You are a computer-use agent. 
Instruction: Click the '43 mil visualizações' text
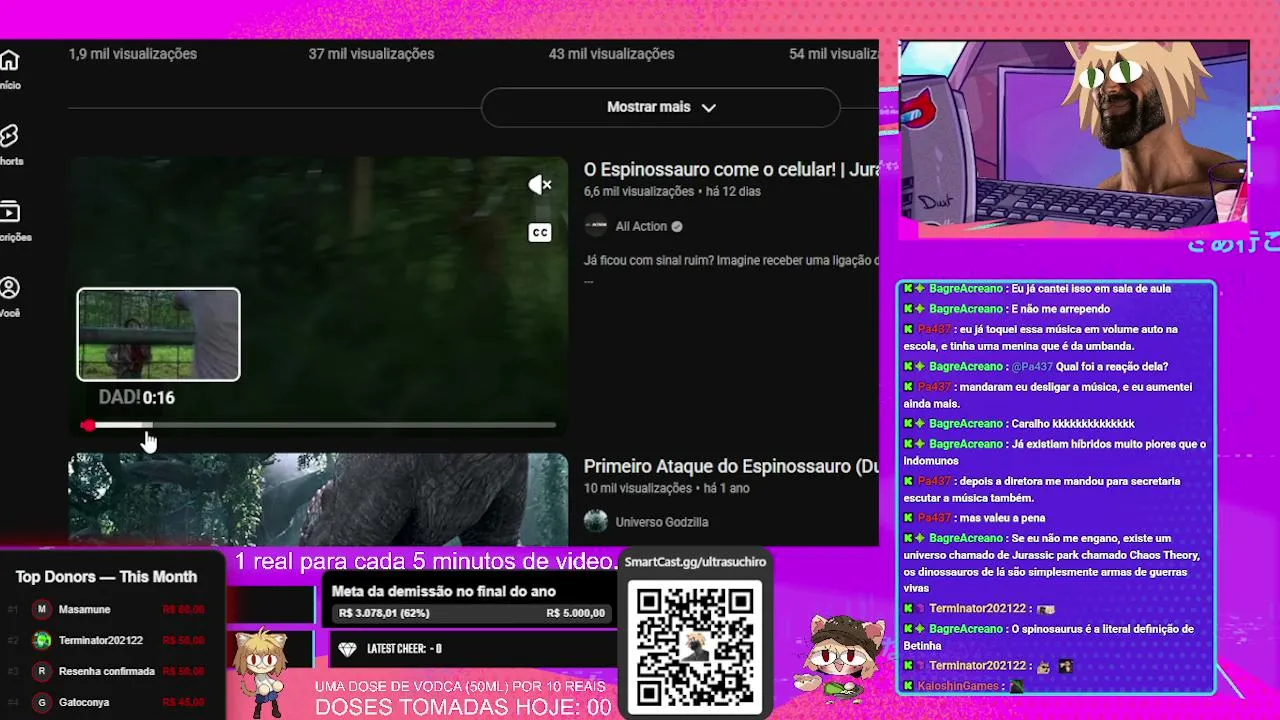(611, 54)
